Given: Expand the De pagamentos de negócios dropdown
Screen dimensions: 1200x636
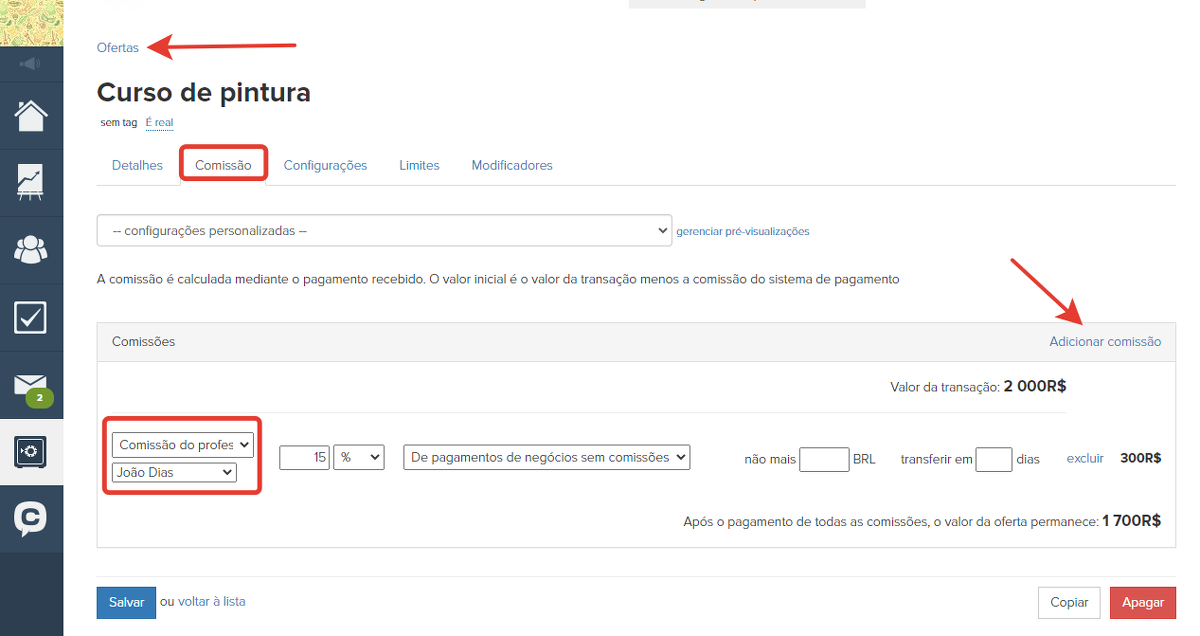Looking at the screenshot, I should 547,457.
